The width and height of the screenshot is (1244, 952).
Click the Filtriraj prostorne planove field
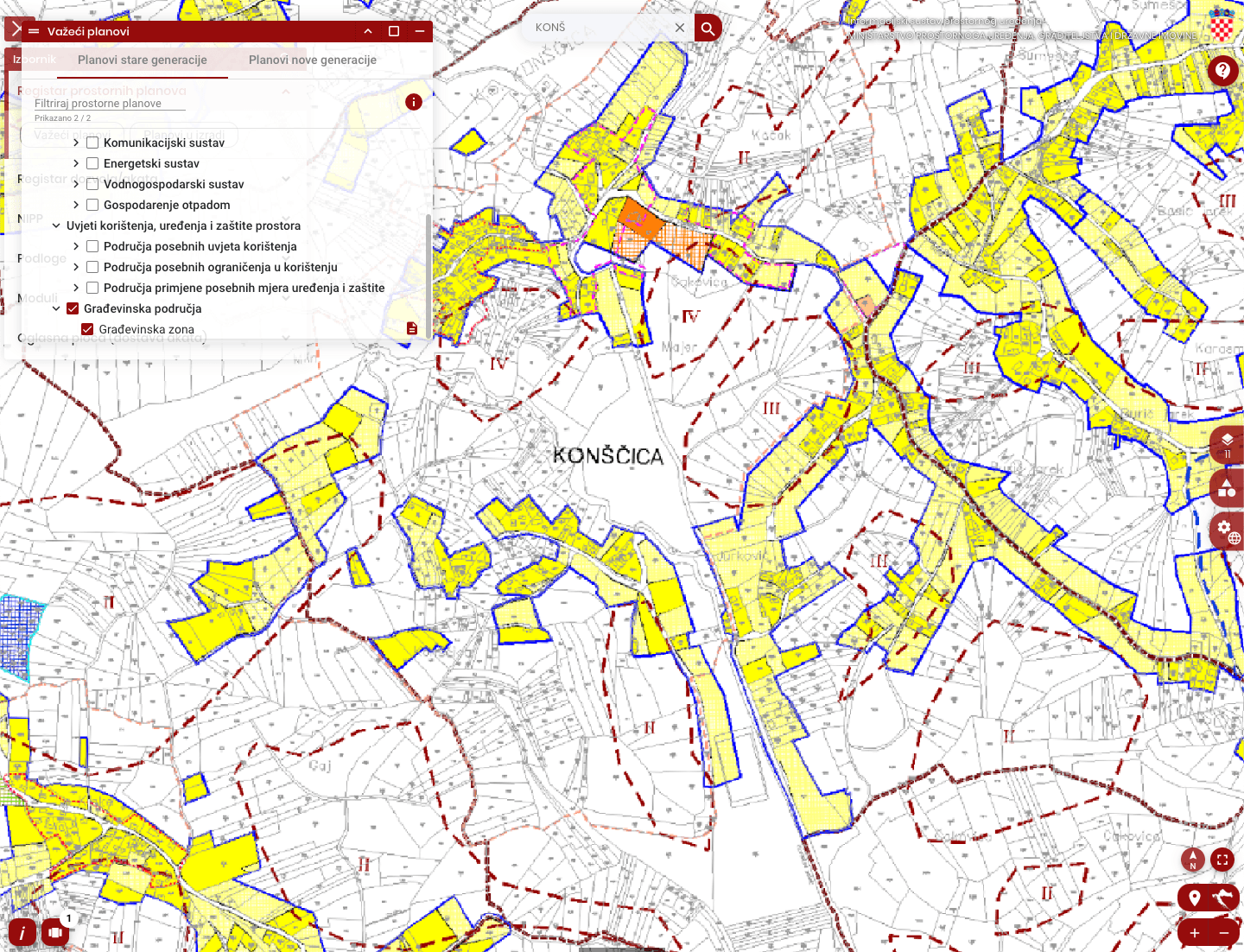click(x=110, y=103)
